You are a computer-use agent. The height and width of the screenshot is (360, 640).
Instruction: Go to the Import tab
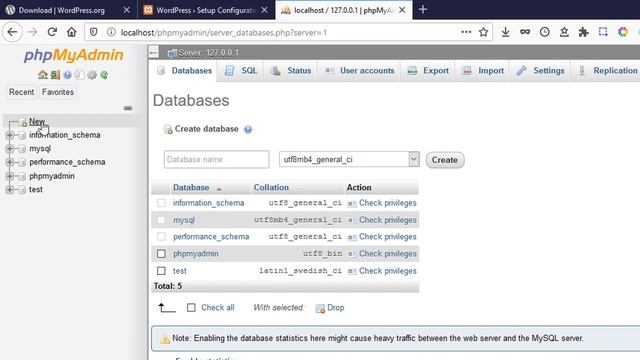click(x=483, y=71)
